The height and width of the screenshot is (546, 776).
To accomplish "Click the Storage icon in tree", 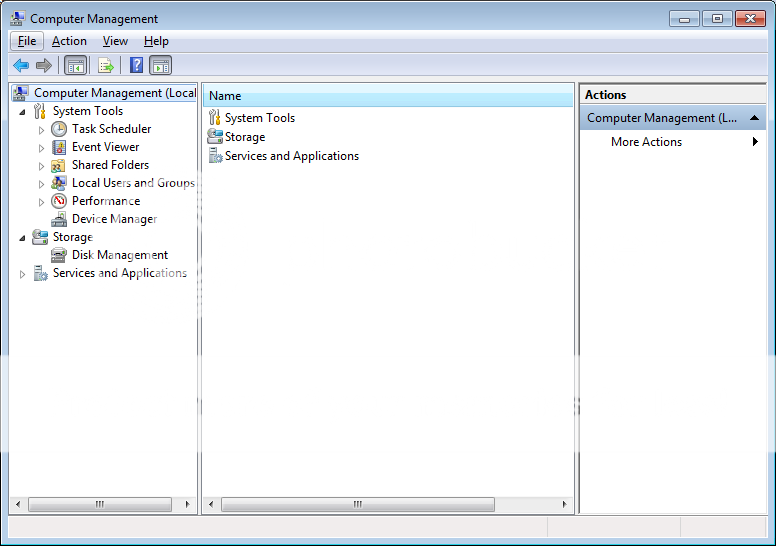I will (x=40, y=237).
